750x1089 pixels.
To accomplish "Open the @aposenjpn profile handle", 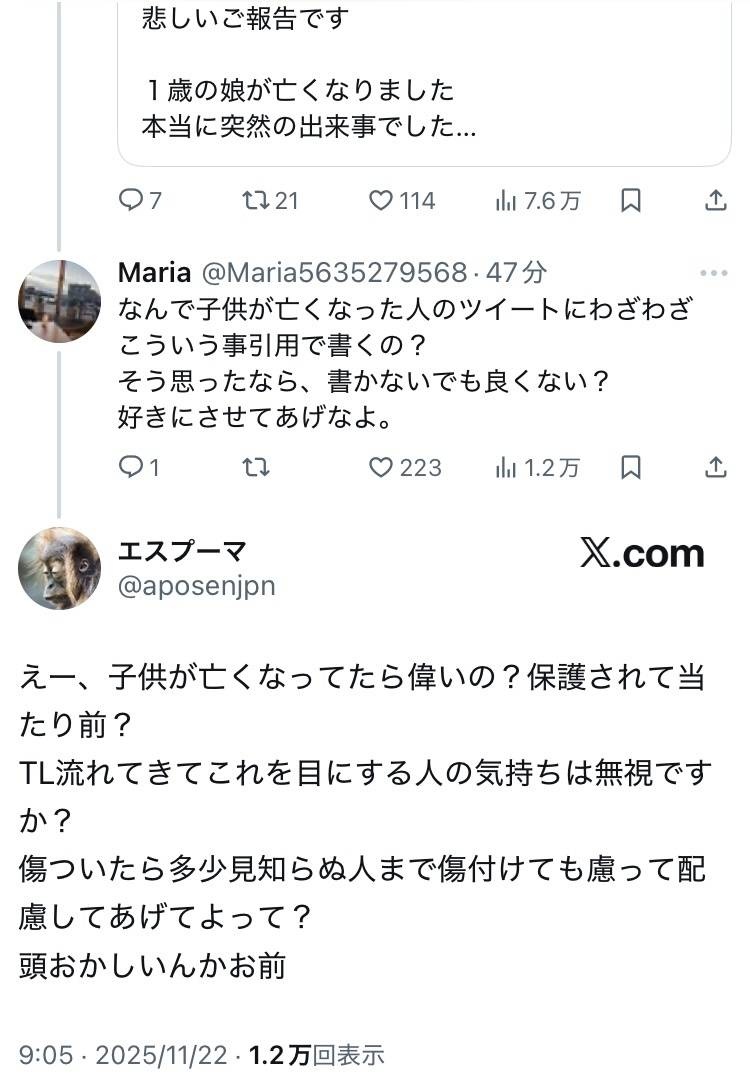I will pyautogui.click(x=196, y=587).
